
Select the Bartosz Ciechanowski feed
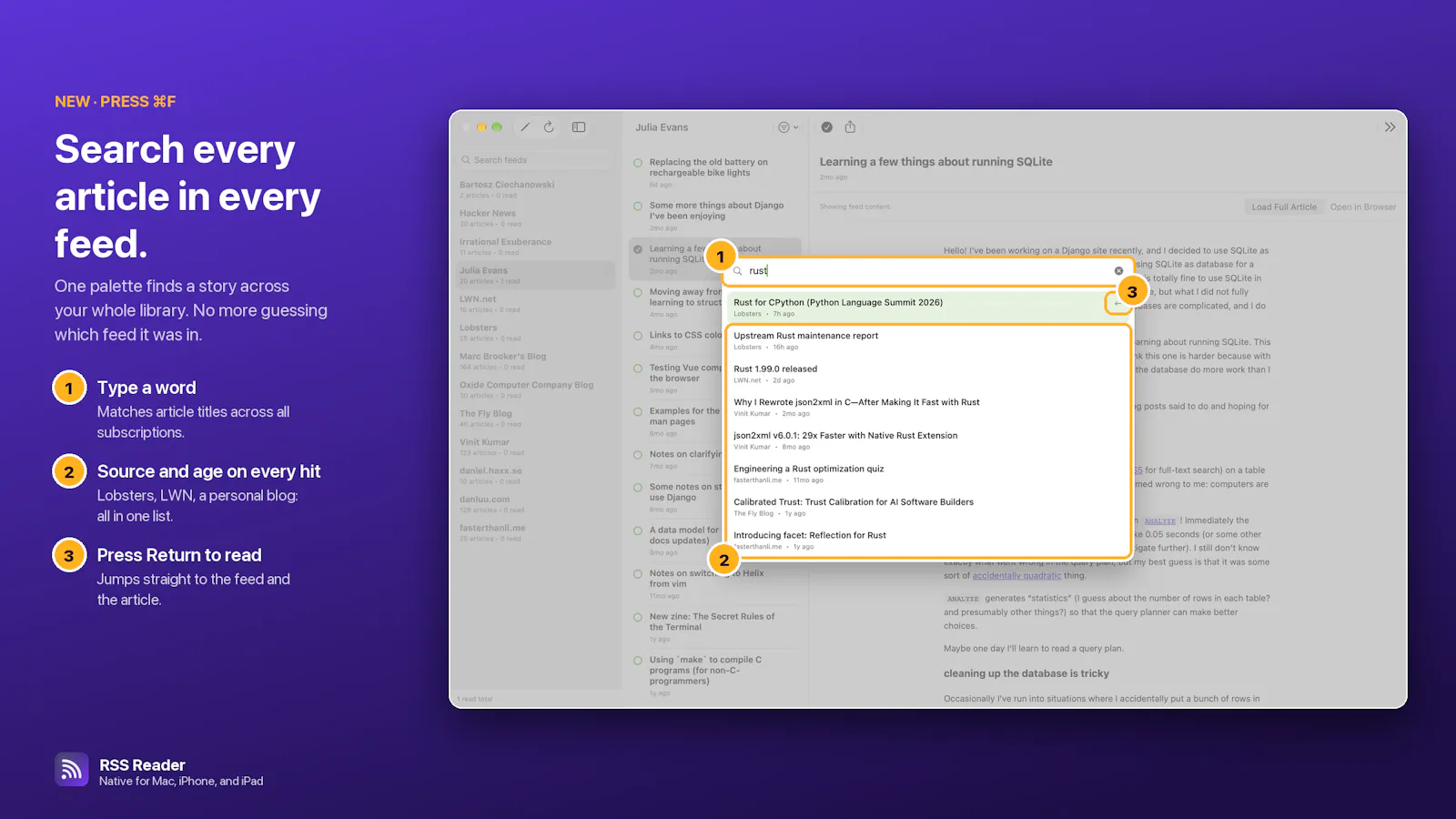click(x=537, y=189)
